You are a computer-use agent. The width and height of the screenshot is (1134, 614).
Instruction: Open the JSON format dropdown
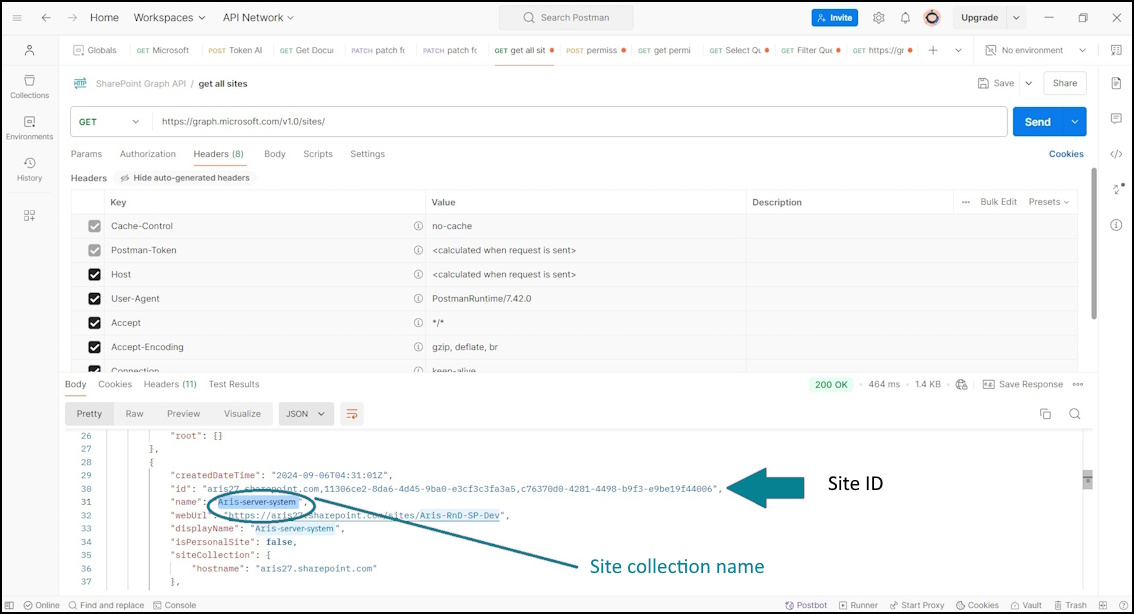coord(306,414)
